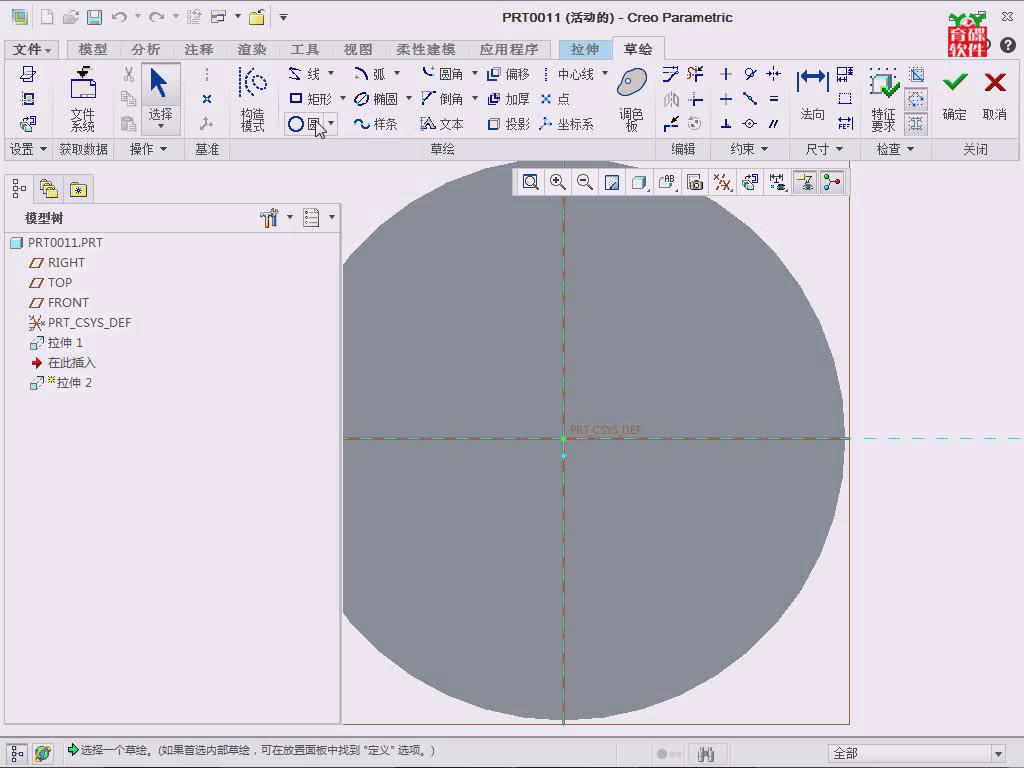Open the 圆 (Circle) type dropdown arrow
1024x768 pixels.
(331, 123)
